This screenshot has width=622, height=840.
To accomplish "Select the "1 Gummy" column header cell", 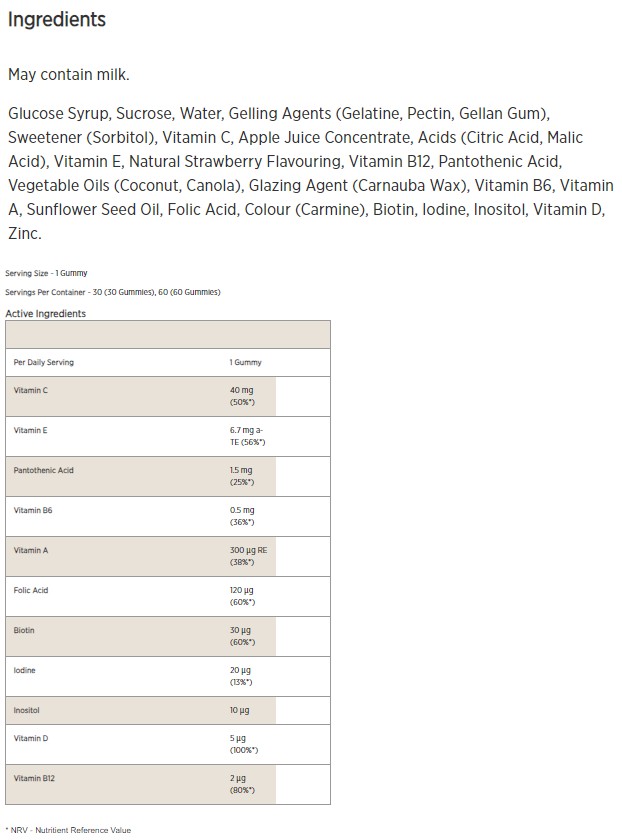I will (245, 362).
